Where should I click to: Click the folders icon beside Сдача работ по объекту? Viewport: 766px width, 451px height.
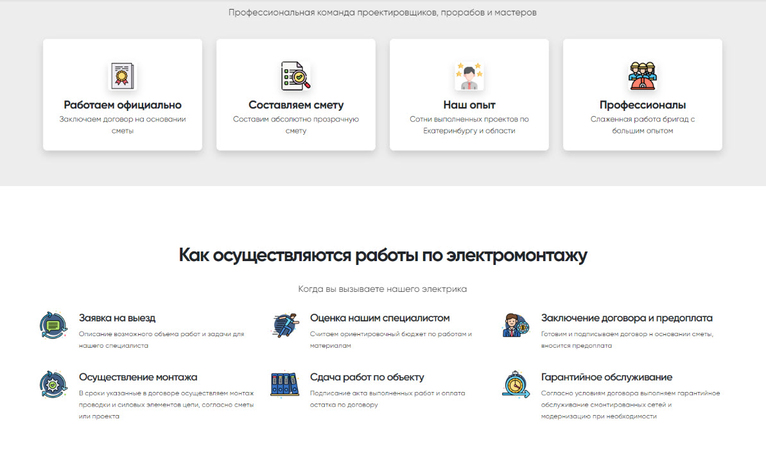coord(285,384)
